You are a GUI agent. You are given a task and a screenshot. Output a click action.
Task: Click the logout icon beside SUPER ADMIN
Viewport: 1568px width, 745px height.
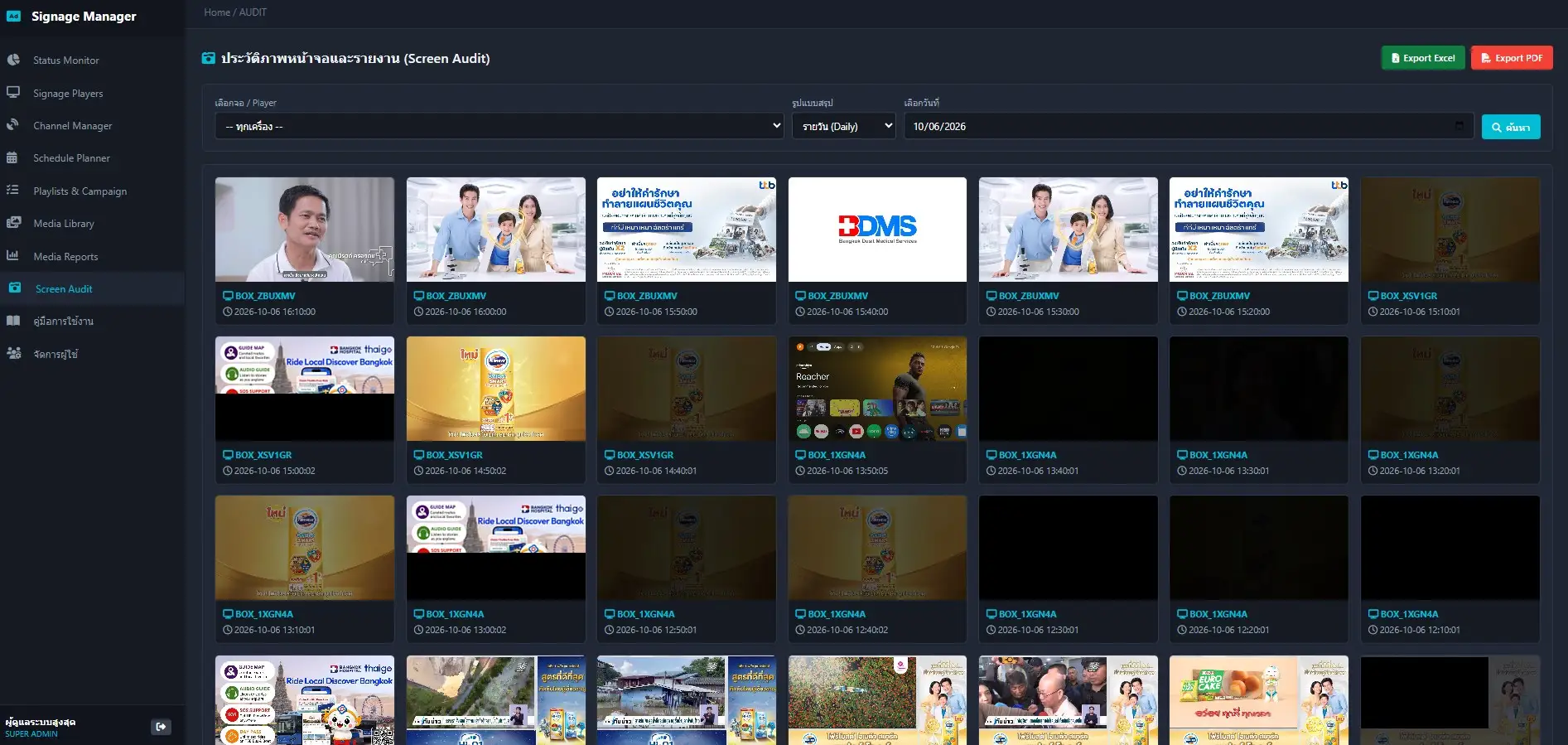pos(161,727)
